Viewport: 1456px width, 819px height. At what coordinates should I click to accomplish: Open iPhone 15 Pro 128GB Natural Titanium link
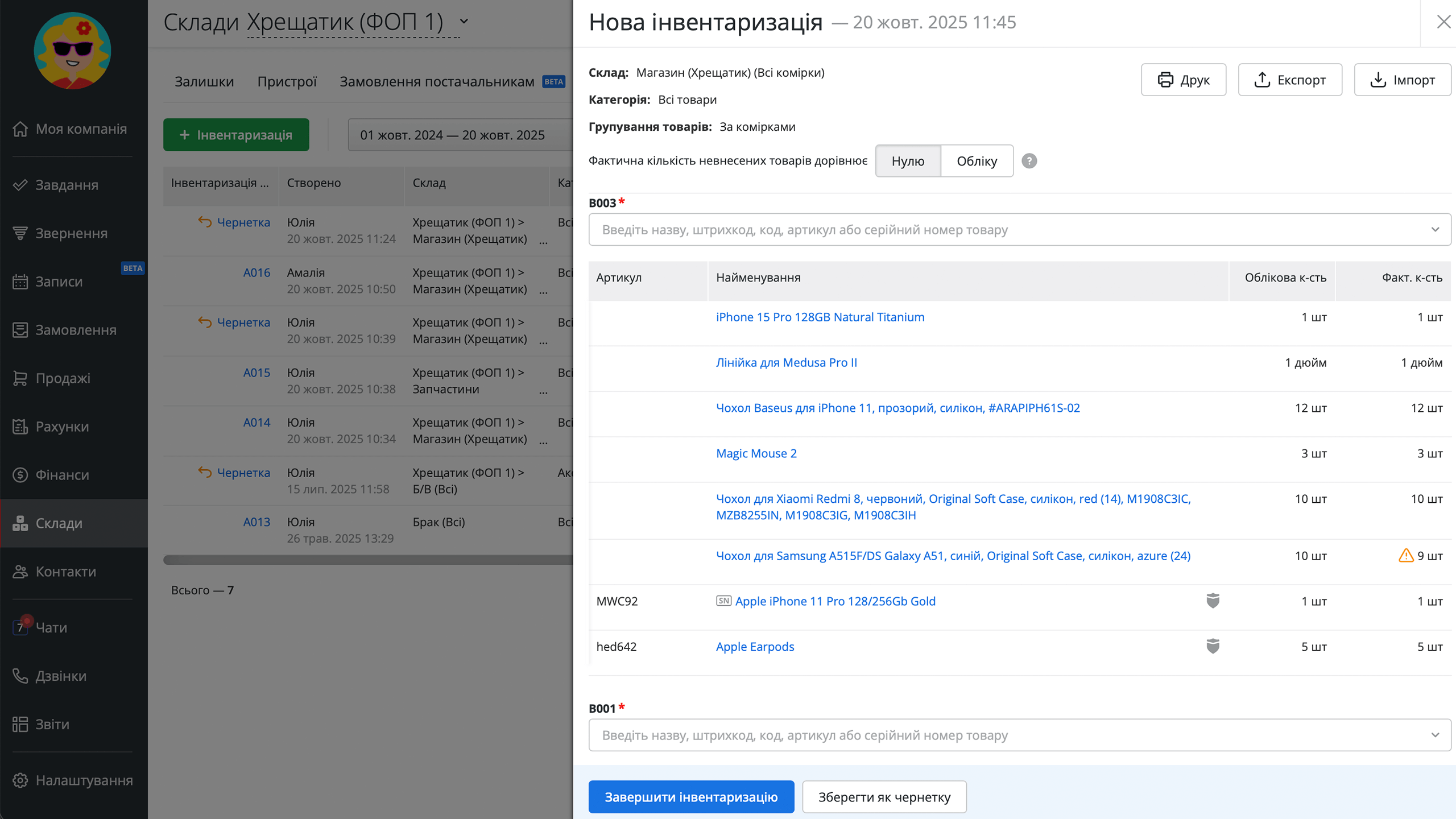[x=820, y=317]
